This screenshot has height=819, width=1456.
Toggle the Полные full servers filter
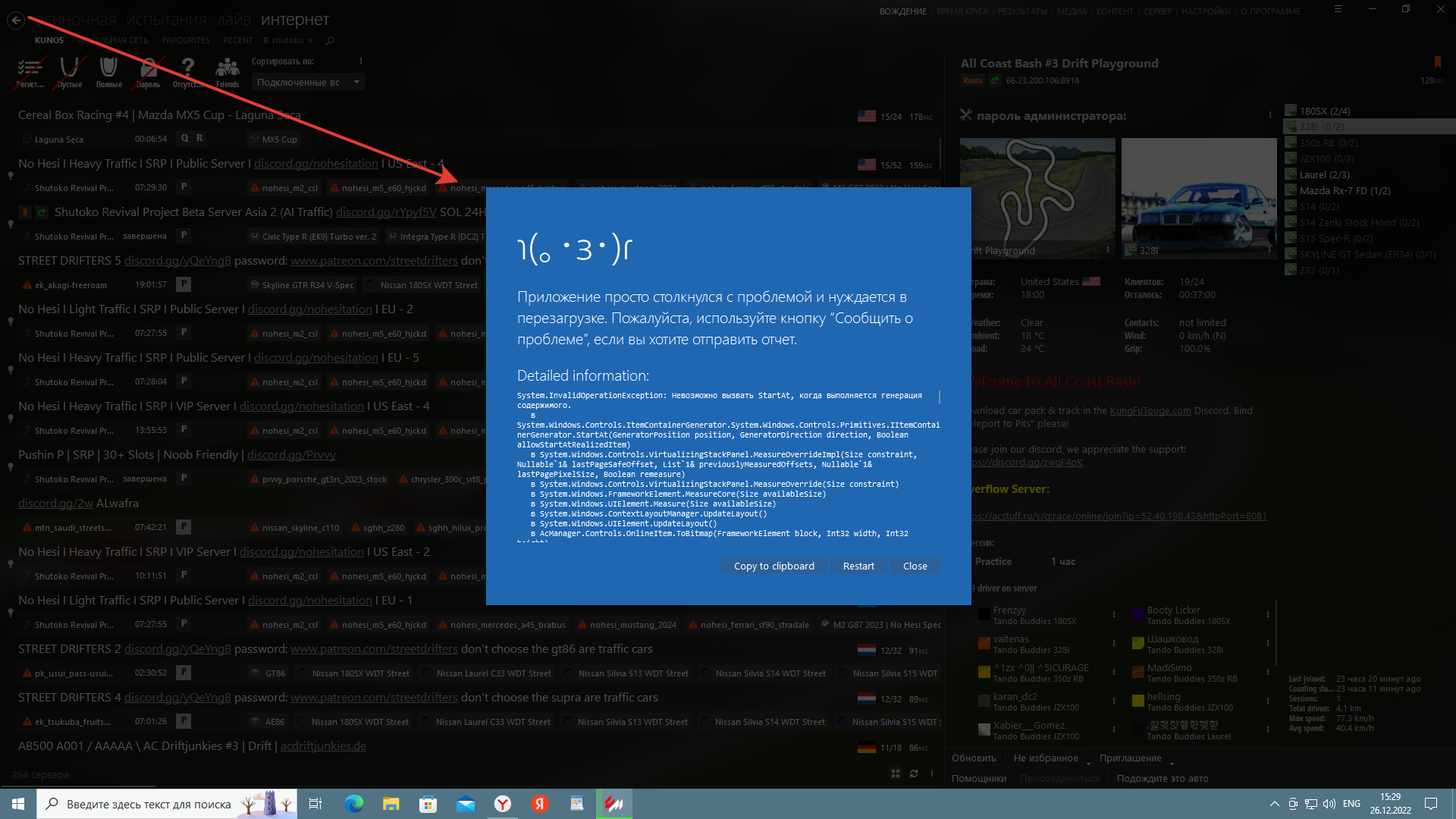point(108,73)
